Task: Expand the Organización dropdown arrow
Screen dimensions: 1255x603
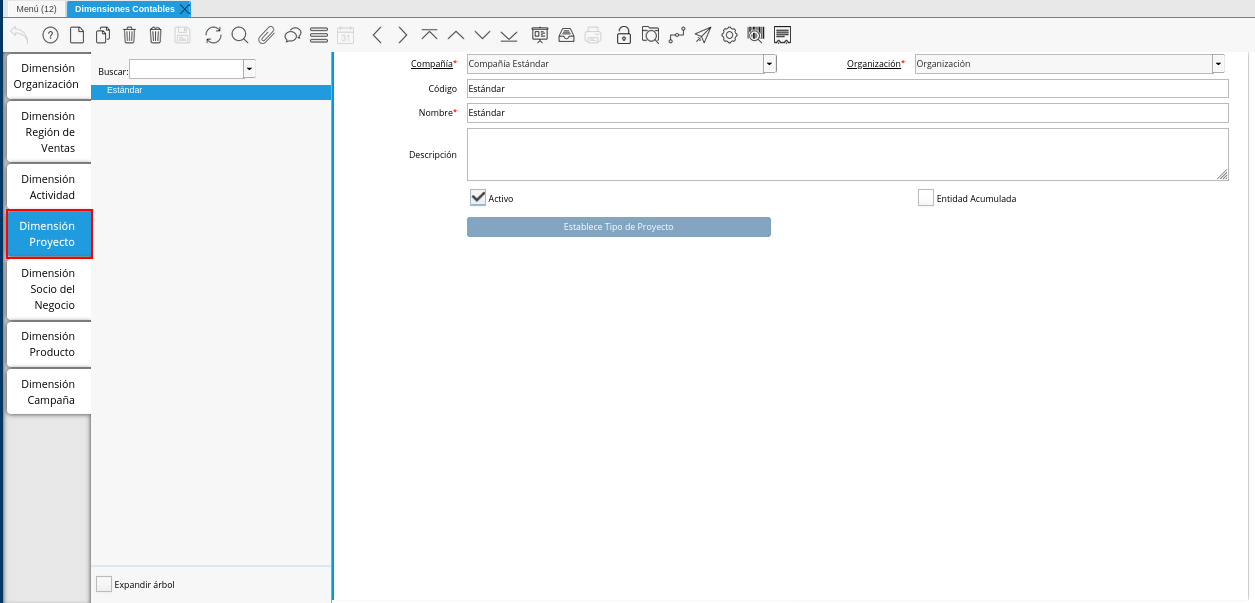Action: pos(1218,64)
